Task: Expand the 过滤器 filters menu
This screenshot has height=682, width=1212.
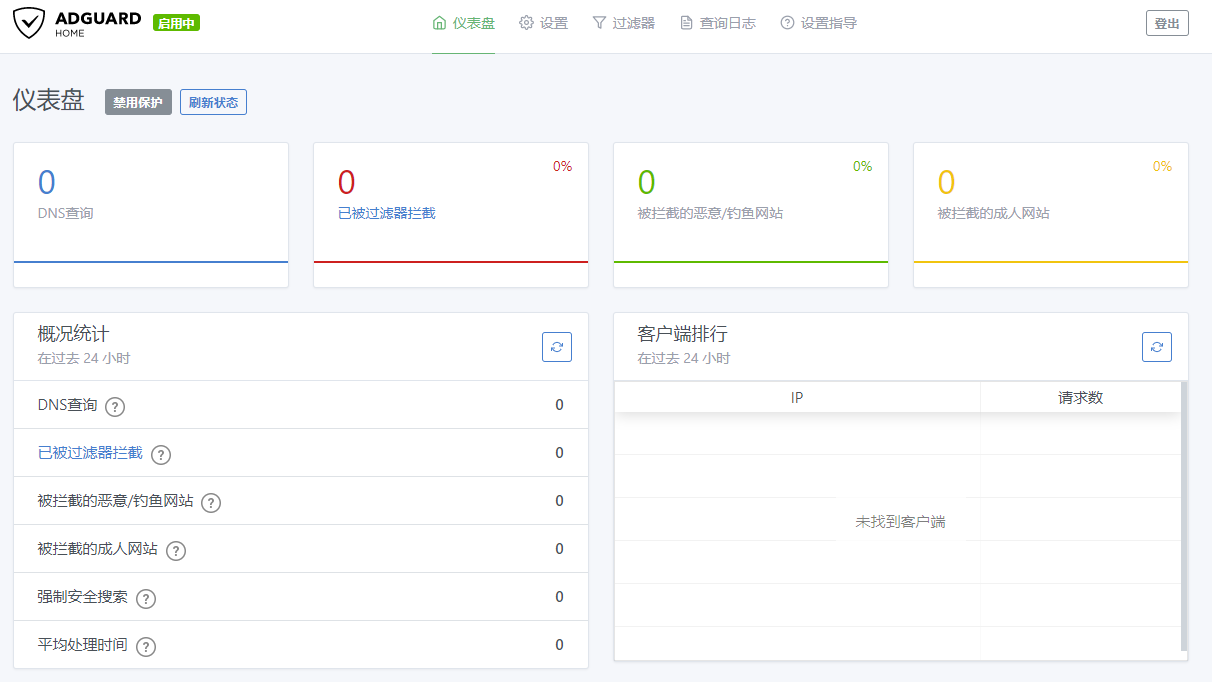Action: click(x=623, y=23)
